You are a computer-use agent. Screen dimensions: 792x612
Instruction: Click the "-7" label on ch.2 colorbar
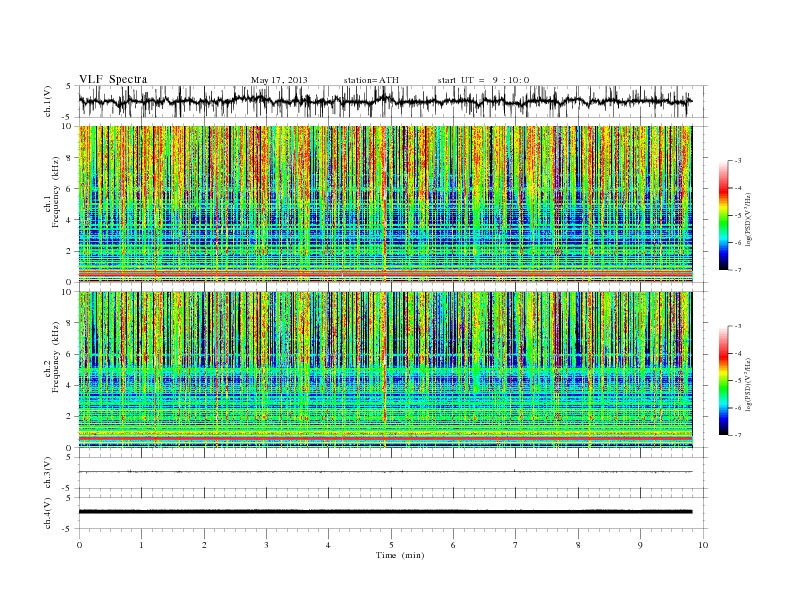(738, 435)
